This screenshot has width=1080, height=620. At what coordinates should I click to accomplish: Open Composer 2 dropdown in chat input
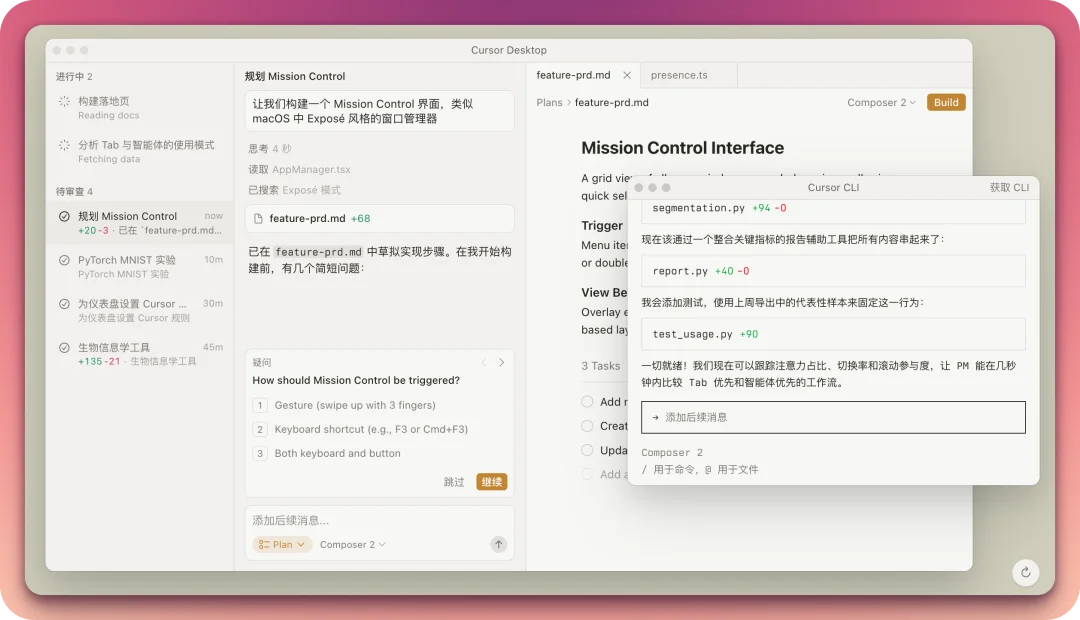(353, 544)
